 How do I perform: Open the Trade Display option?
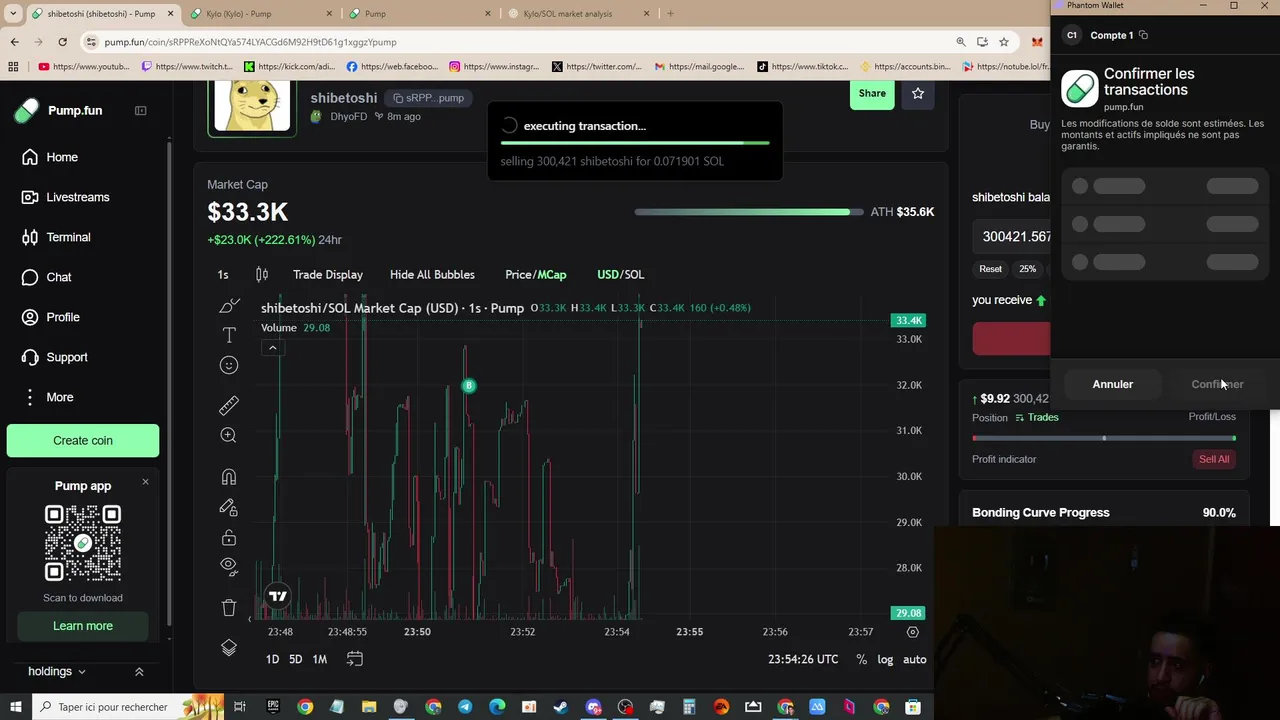point(328,274)
